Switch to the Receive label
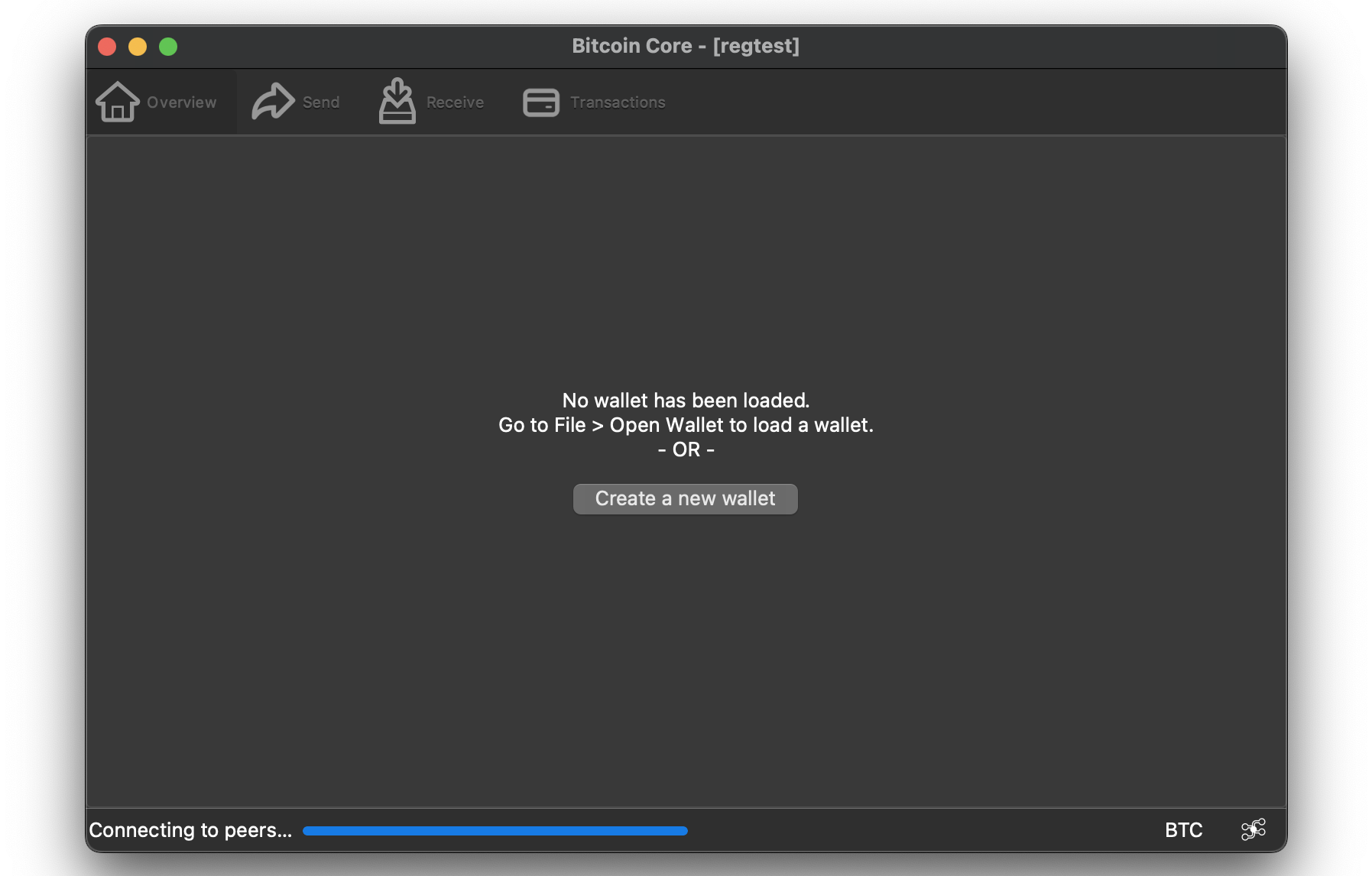 [456, 102]
